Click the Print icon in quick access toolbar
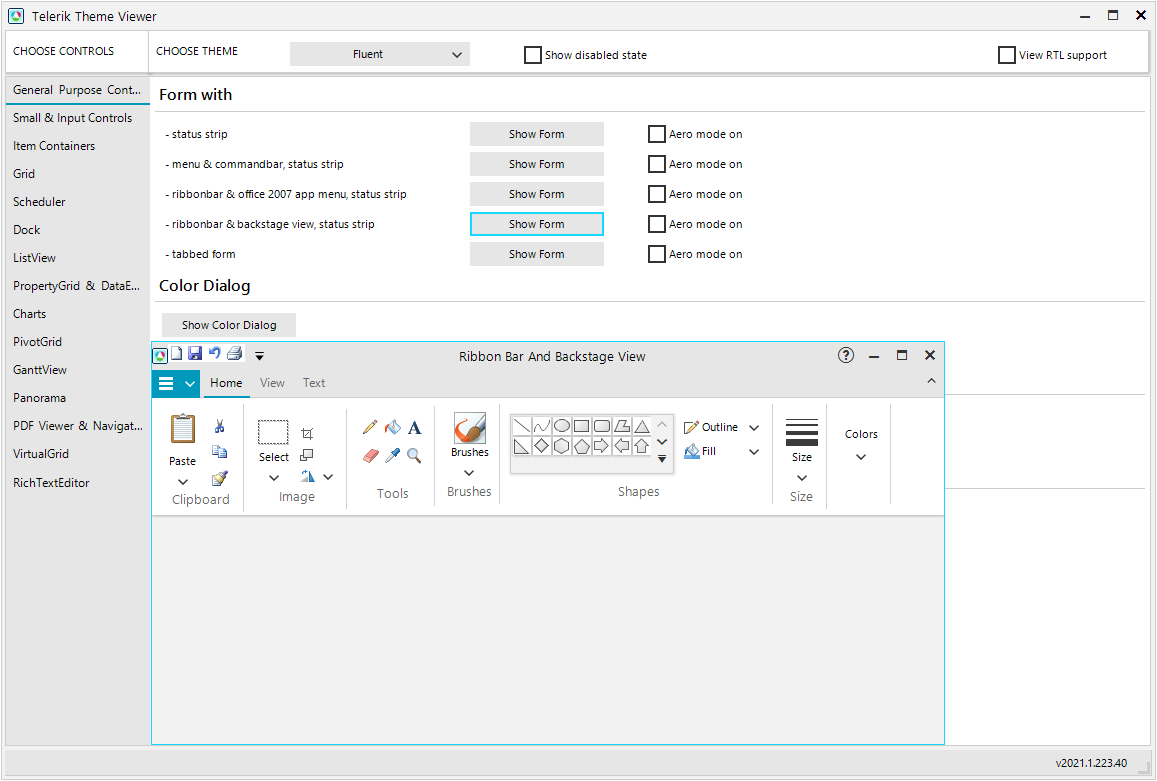 235,354
